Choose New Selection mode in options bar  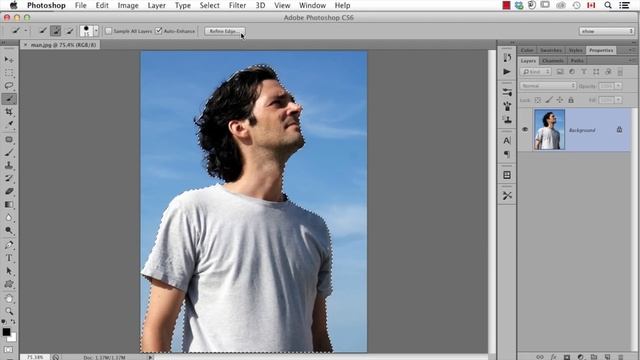[43, 31]
